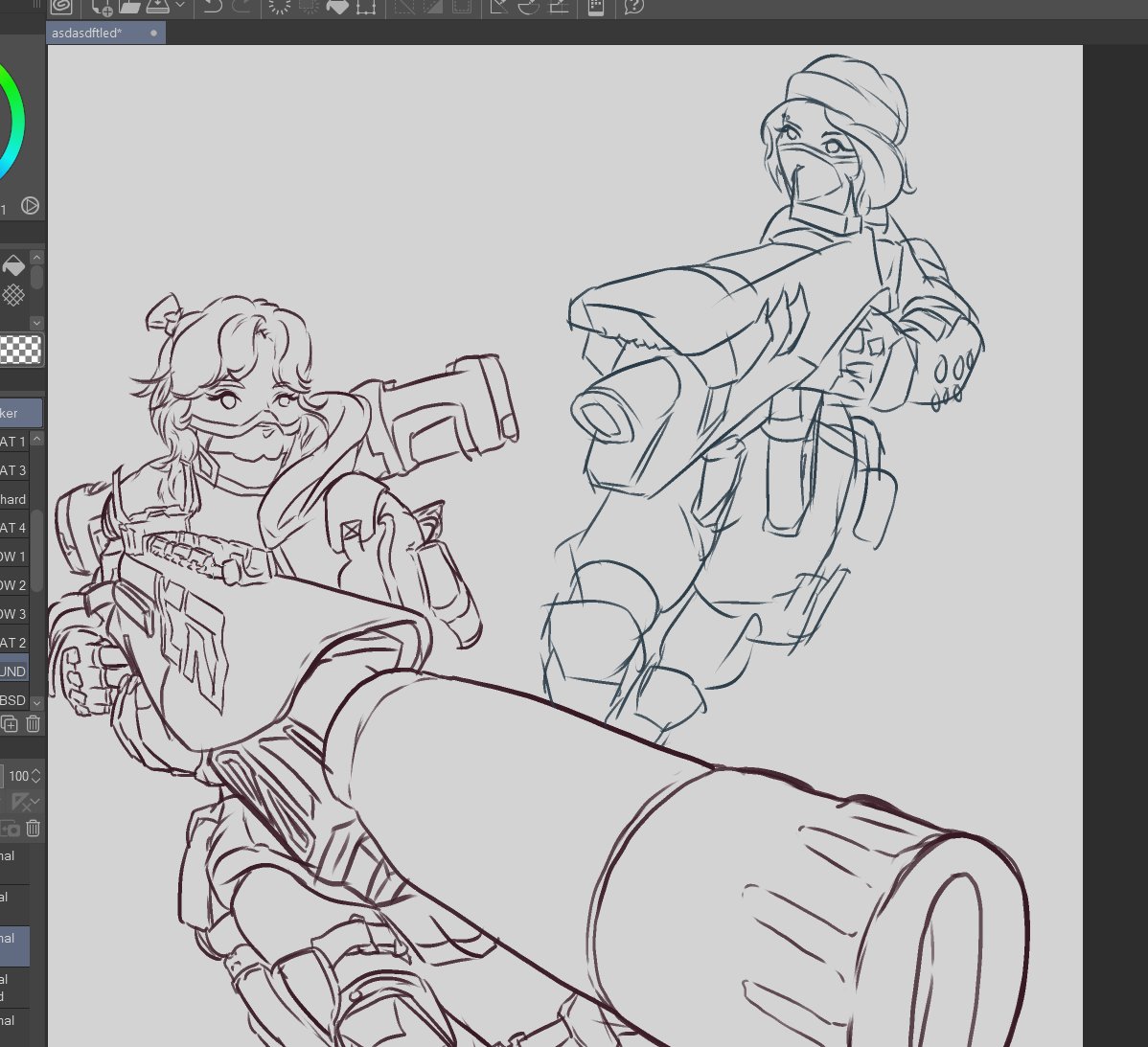Choose the 'BSD' sub tool brush
1148x1047 pixels.
pyautogui.click(x=14, y=700)
